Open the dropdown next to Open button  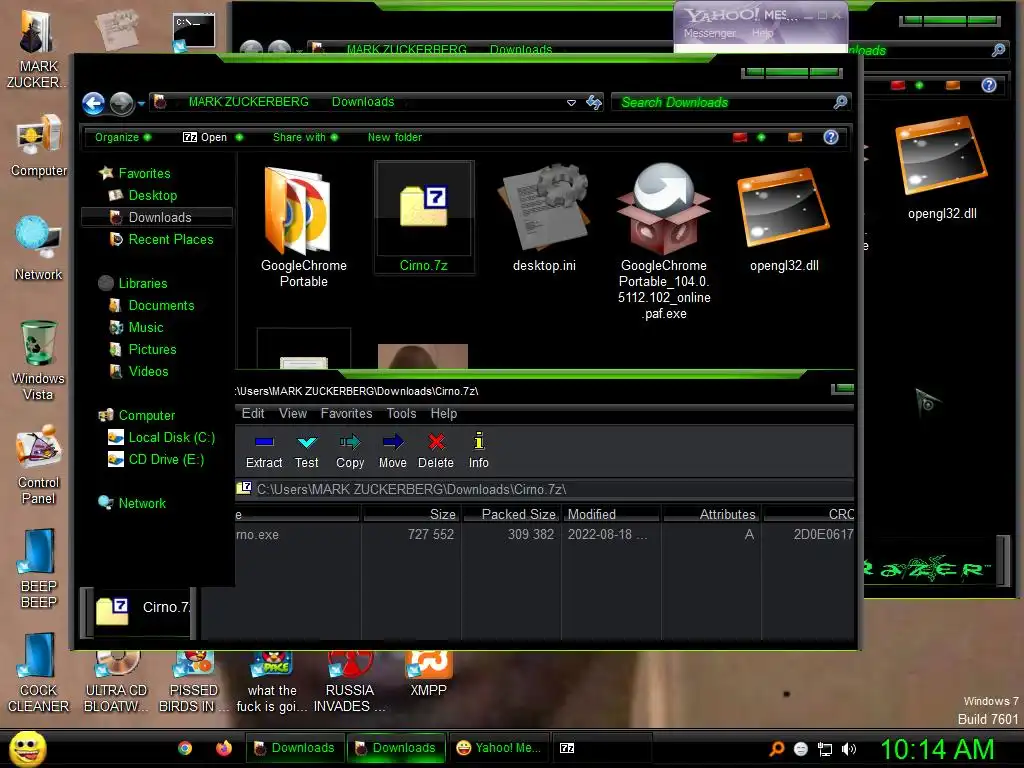tap(239, 137)
